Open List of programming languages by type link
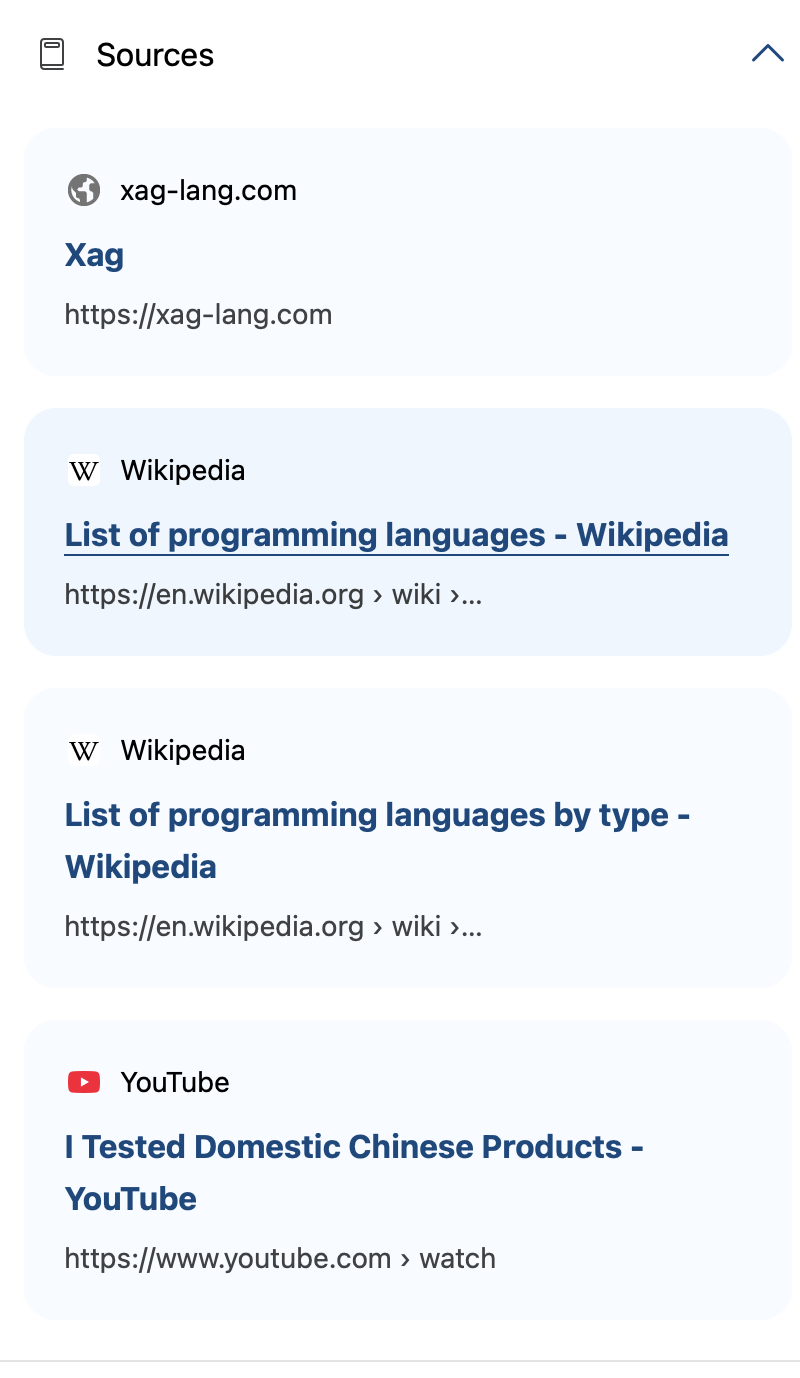Viewport: 800px width, 1378px height. tap(378, 840)
